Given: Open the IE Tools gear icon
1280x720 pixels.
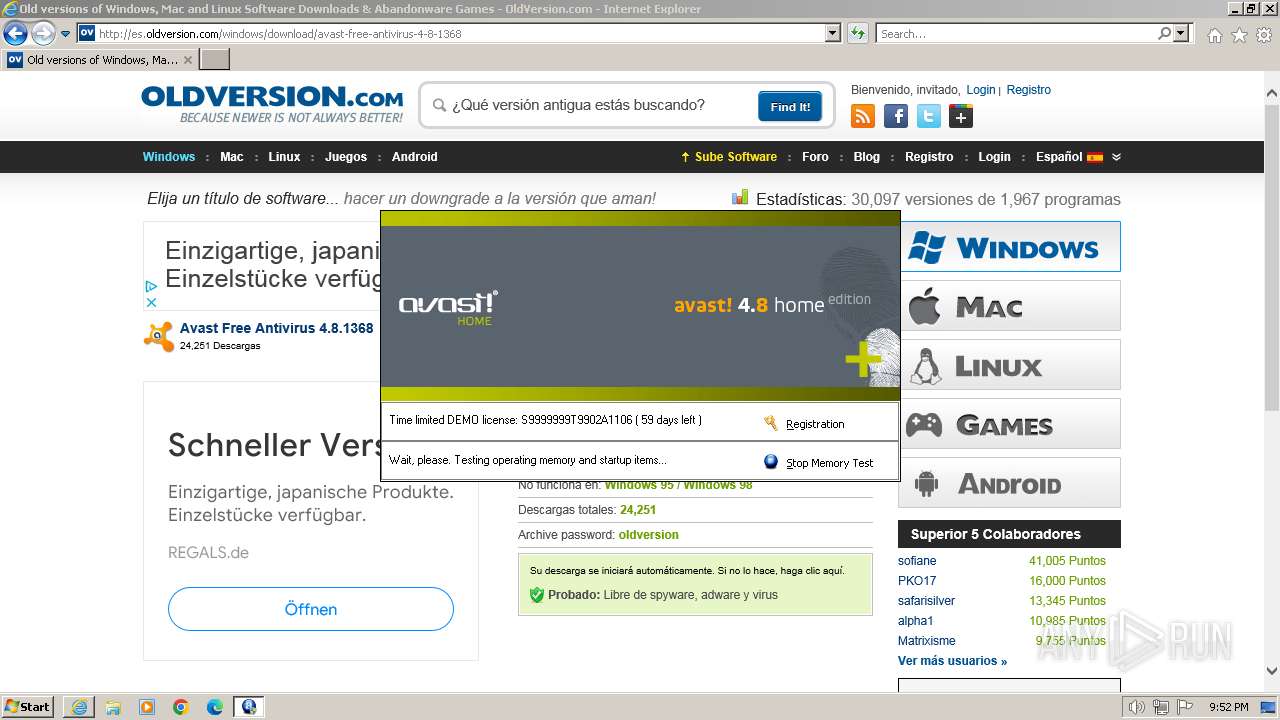Looking at the screenshot, I should (1264, 35).
